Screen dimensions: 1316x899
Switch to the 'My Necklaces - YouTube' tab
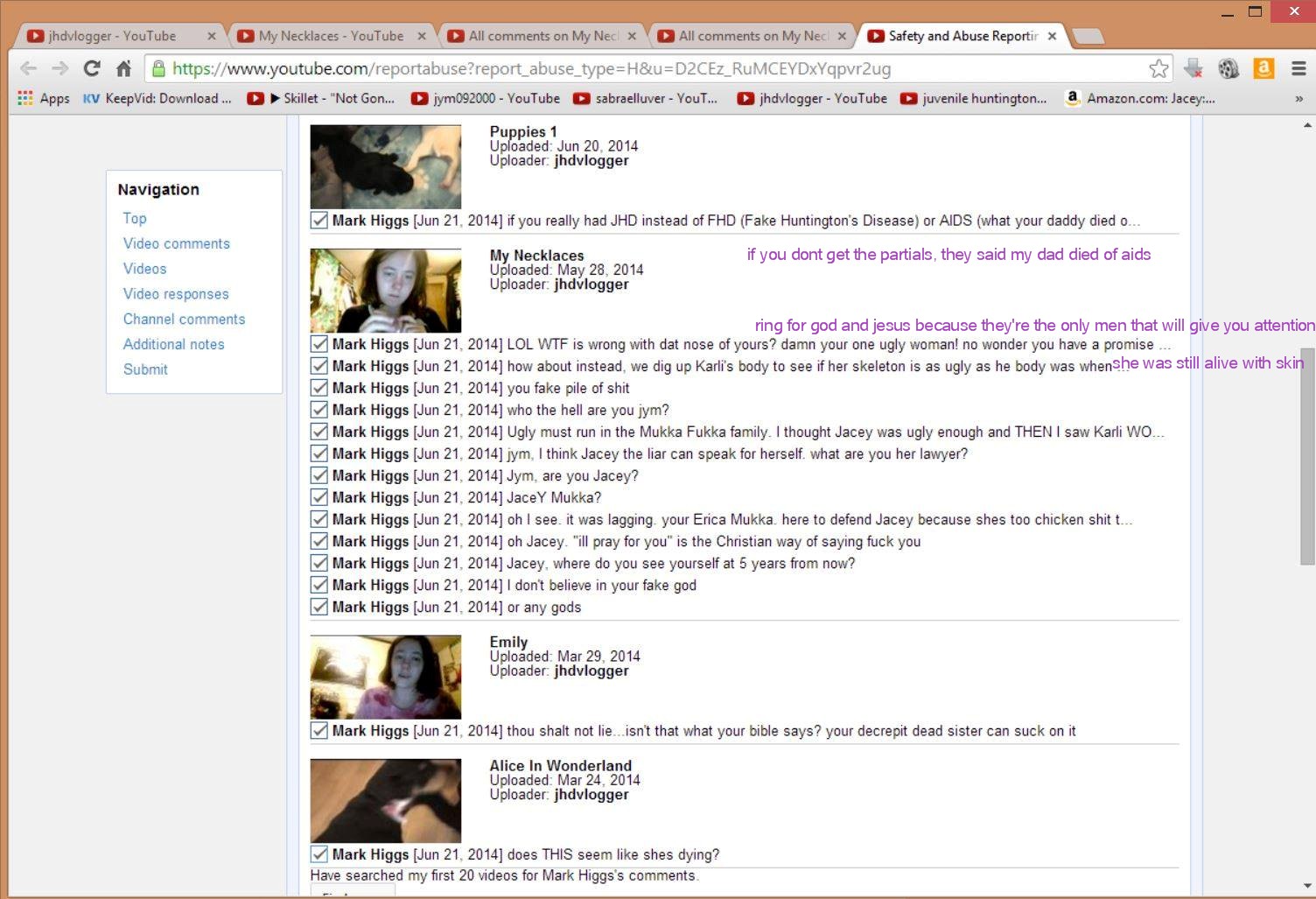330,36
